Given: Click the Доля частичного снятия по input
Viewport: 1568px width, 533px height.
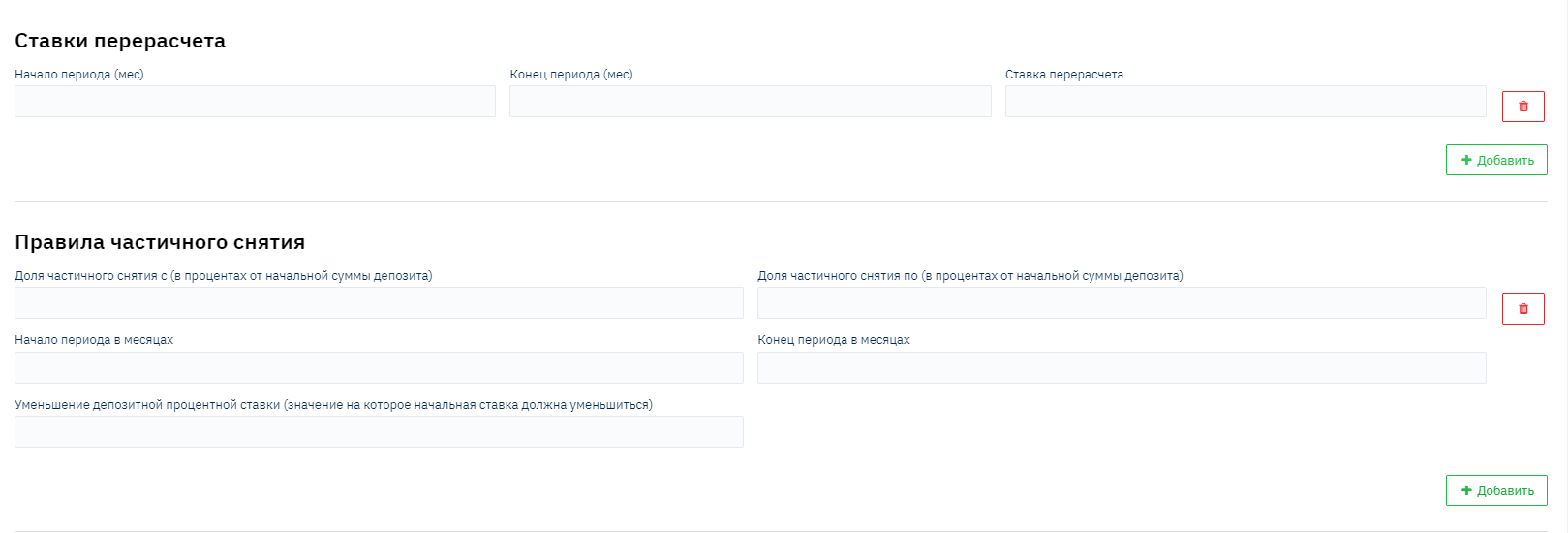Looking at the screenshot, I should pos(1121,303).
